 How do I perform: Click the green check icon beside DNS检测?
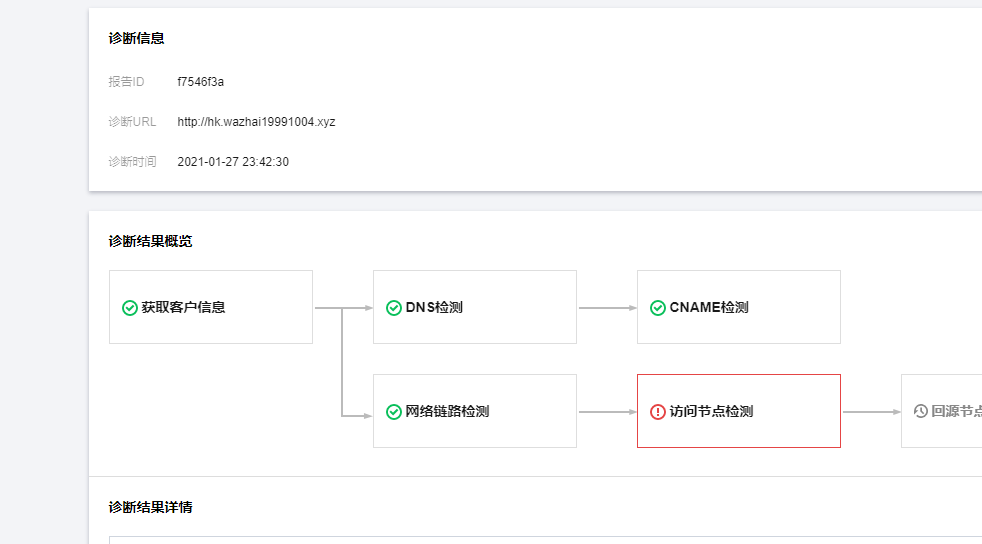[394, 308]
